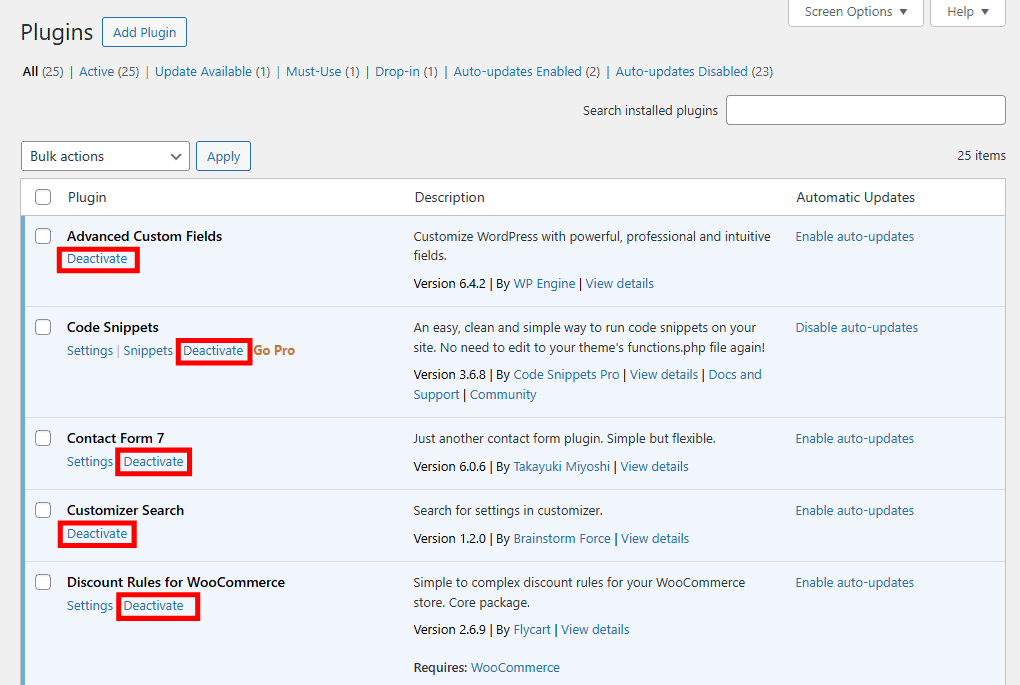Click the Plugins page heading
The height and width of the screenshot is (685, 1020).
pos(57,32)
